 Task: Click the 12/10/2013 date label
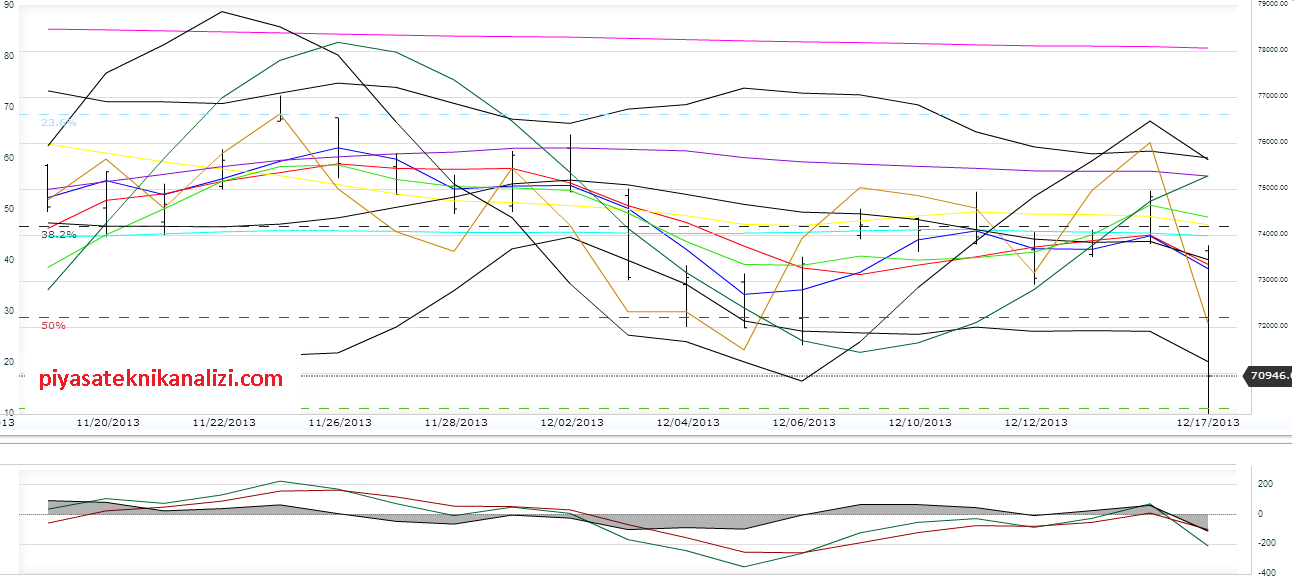[920, 423]
